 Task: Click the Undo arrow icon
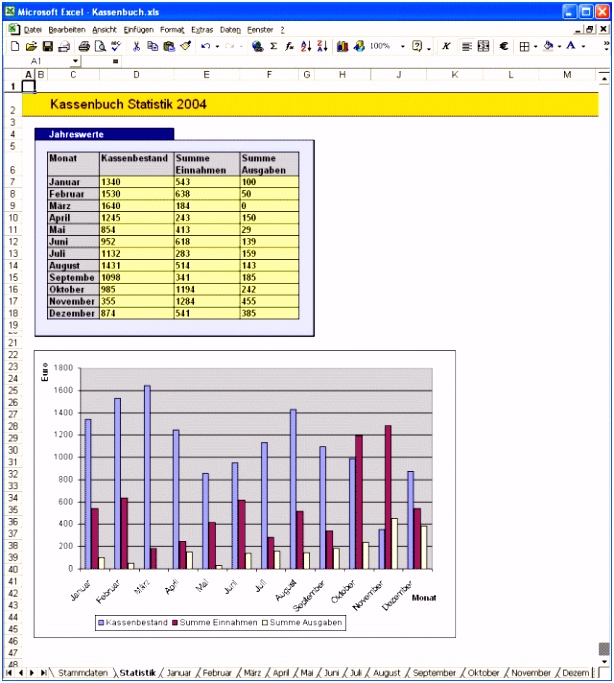(x=206, y=46)
